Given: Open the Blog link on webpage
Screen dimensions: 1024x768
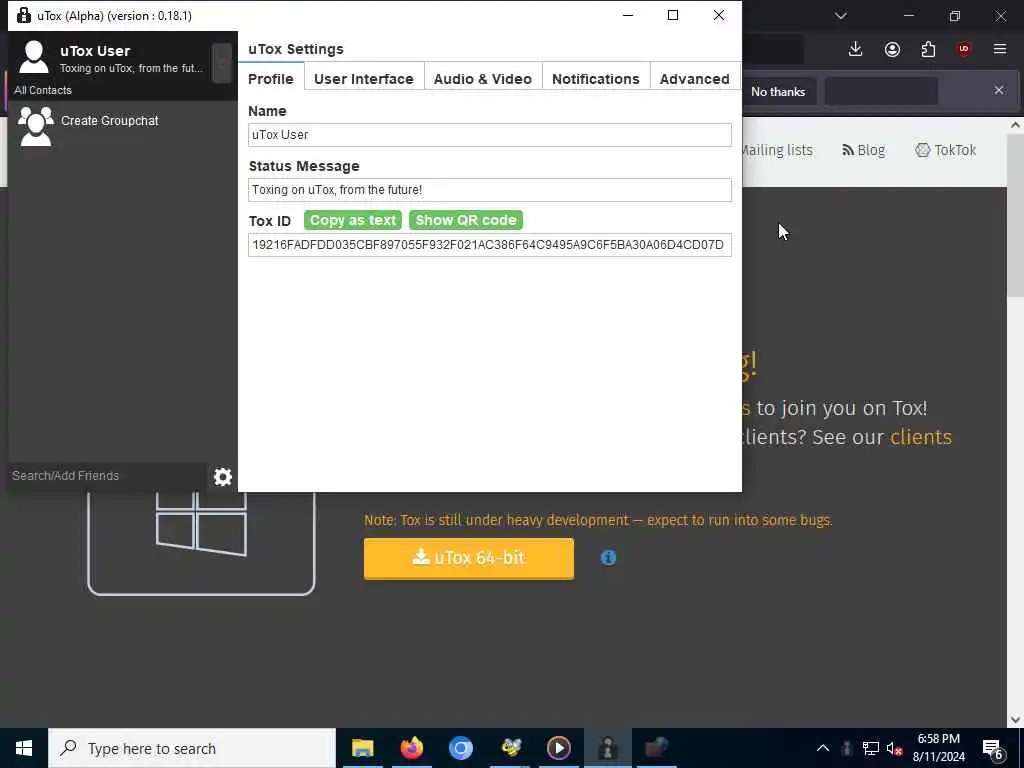Looking at the screenshot, I should click(863, 150).
